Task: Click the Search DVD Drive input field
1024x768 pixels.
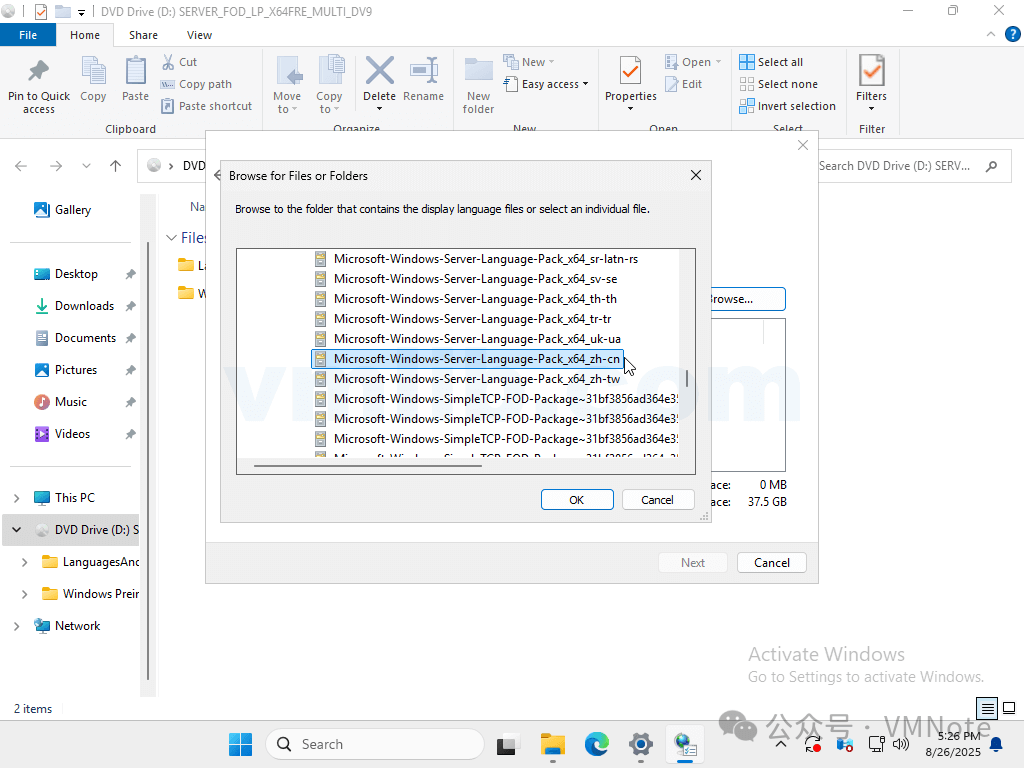Action: pyautogui.click(x=895, y=166)
